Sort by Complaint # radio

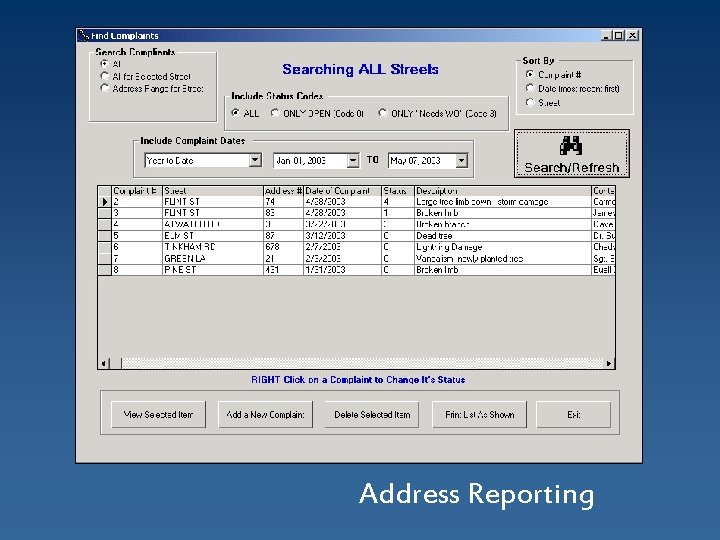(x=530, y=74)
